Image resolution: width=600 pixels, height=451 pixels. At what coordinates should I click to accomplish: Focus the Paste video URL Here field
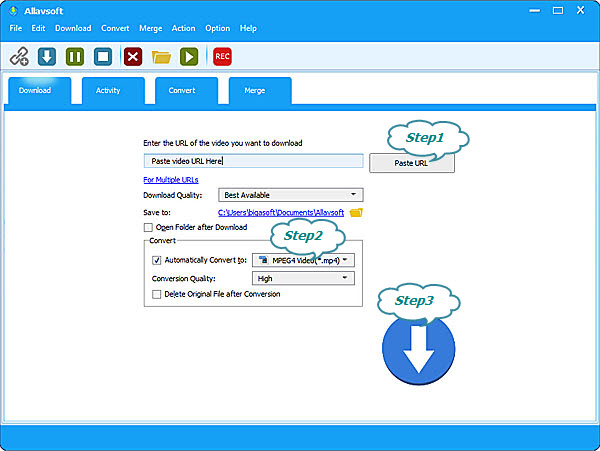point(253,161)
